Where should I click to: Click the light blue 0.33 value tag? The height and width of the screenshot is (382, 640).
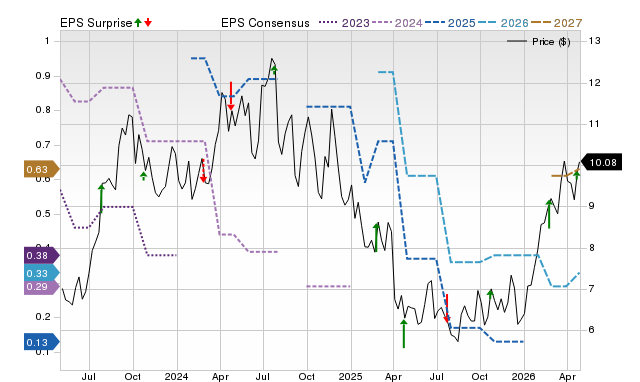[x=41, y=273]
